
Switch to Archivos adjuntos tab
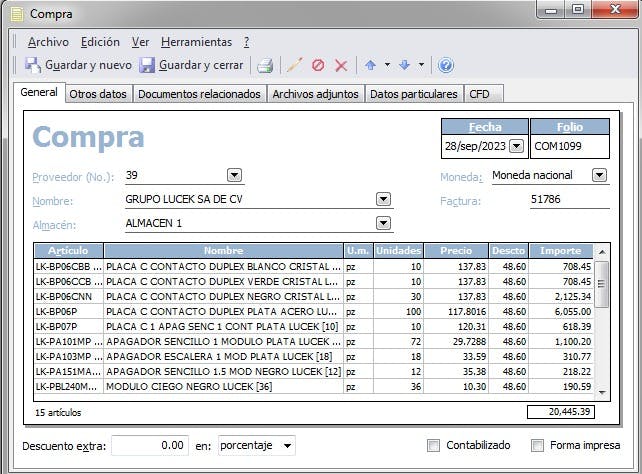315,94
